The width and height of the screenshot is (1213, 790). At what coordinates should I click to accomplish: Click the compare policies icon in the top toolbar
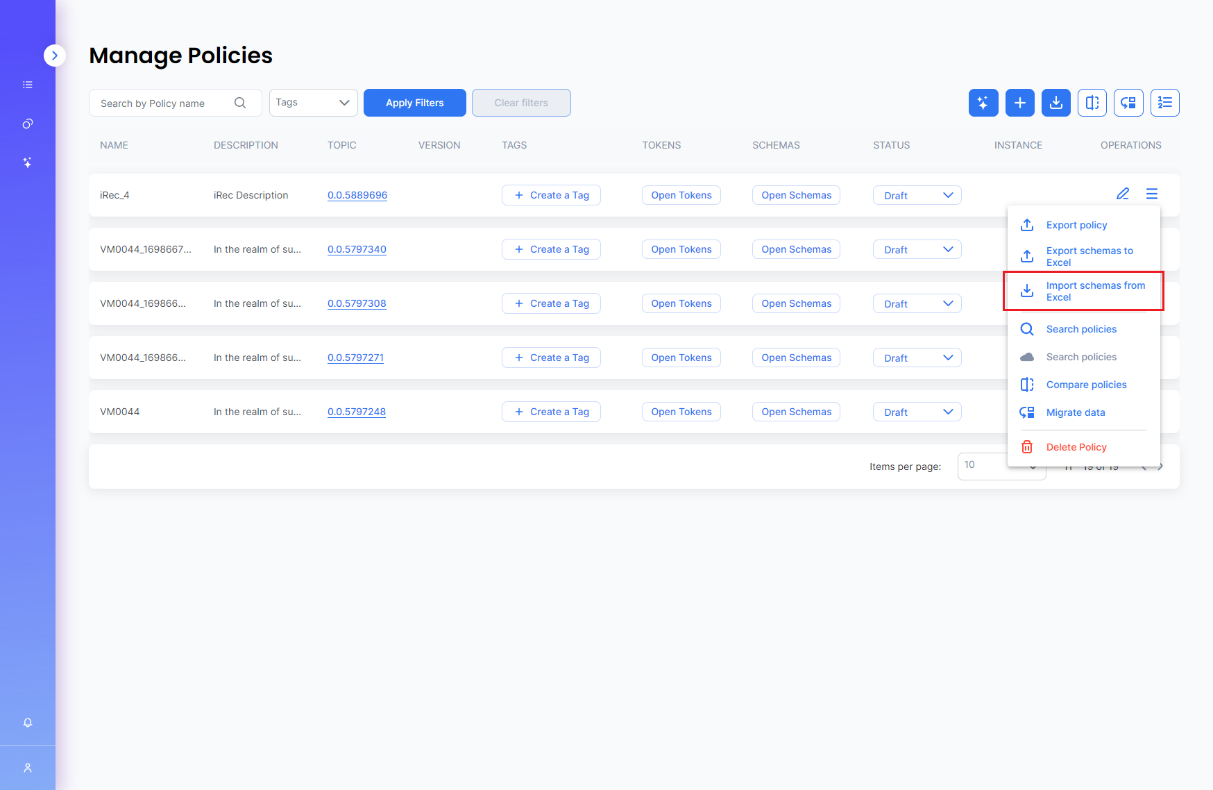tap(1092, 102)
